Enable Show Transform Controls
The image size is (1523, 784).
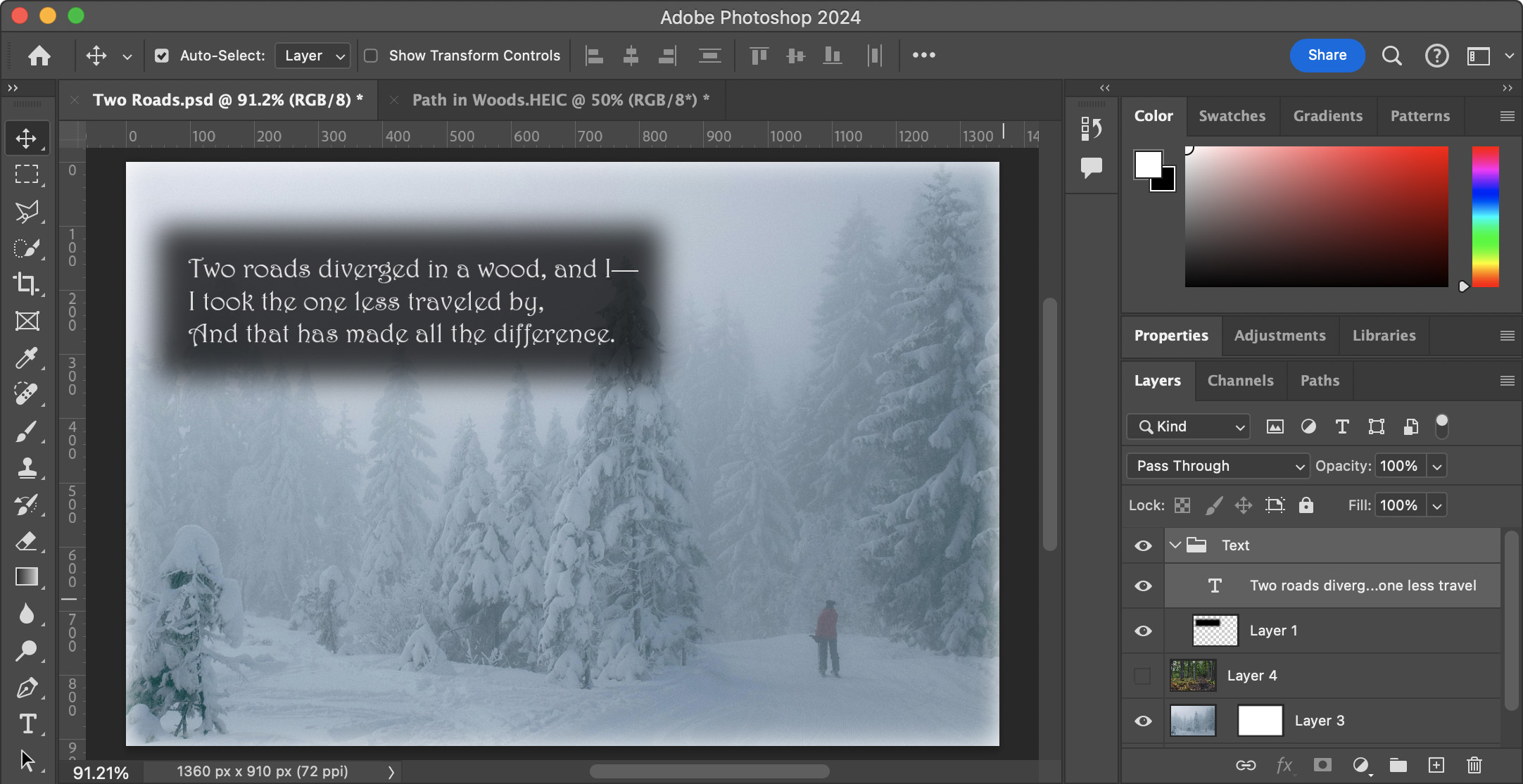pos(371,56)
